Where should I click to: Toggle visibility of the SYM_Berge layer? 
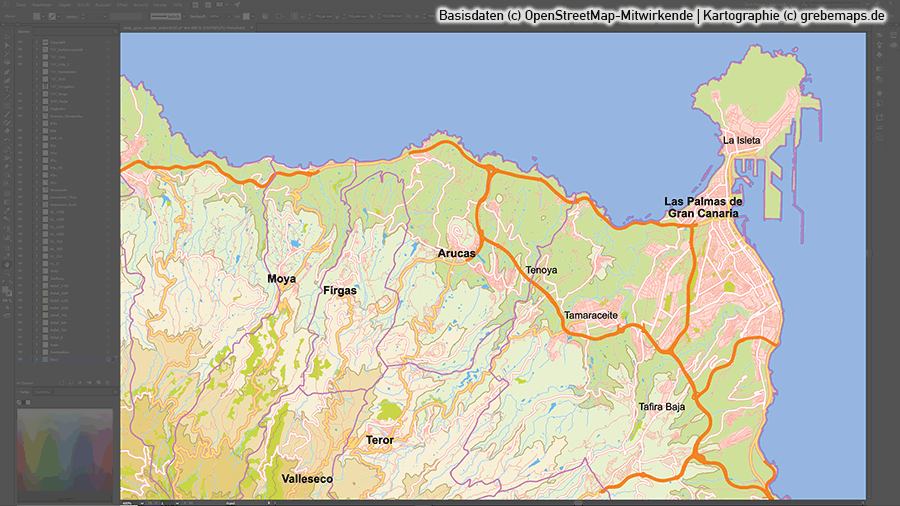coord(20,103)
